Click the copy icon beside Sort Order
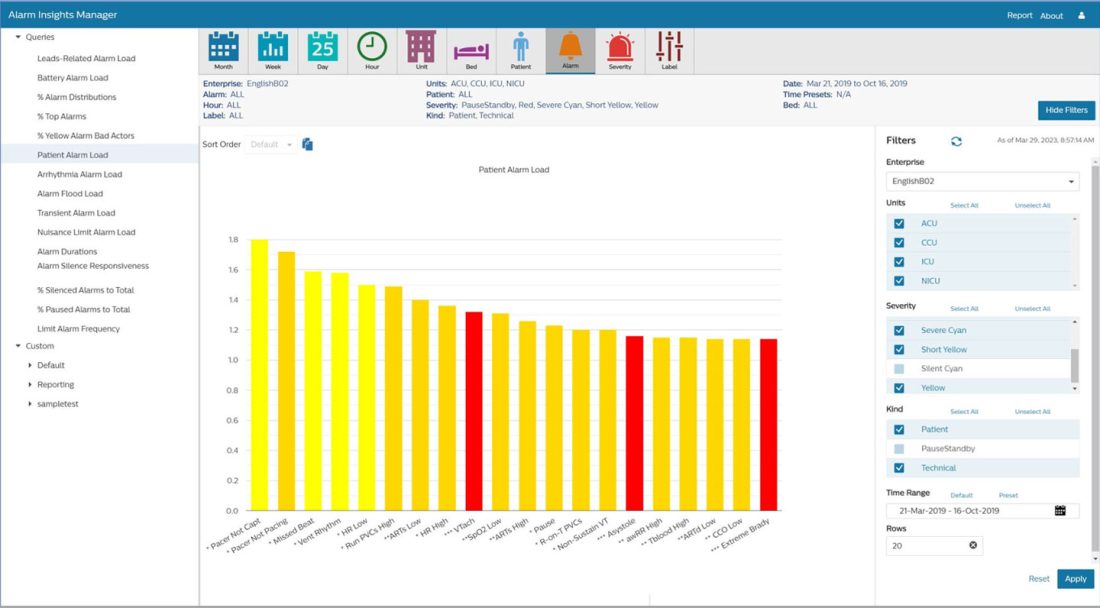This screenshot has height=608, width=1100. 308,145
